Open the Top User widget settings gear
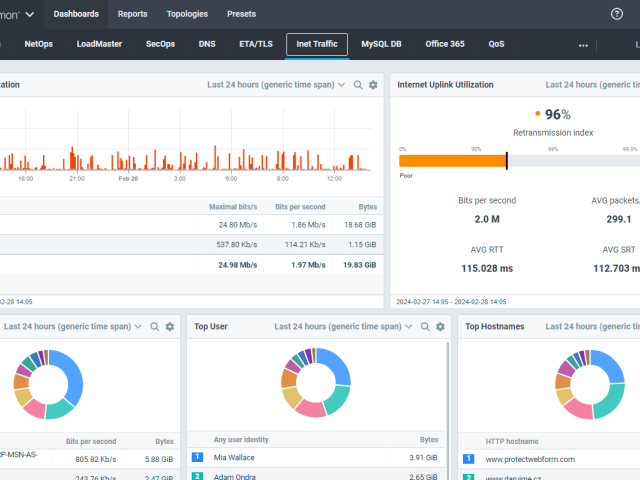 (440, 326)
